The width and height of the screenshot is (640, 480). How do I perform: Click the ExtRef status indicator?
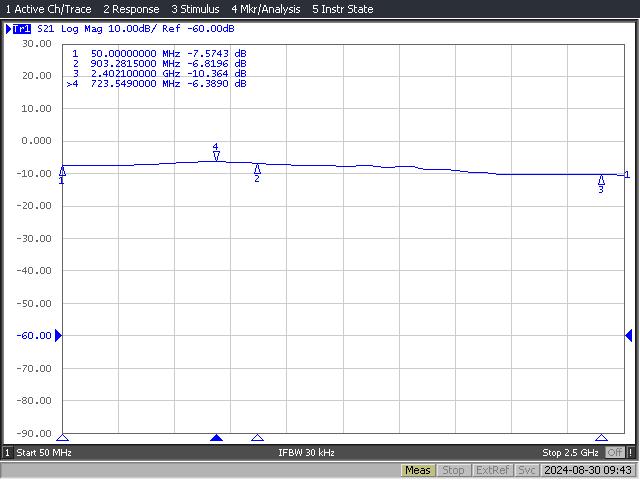[492, 471]
